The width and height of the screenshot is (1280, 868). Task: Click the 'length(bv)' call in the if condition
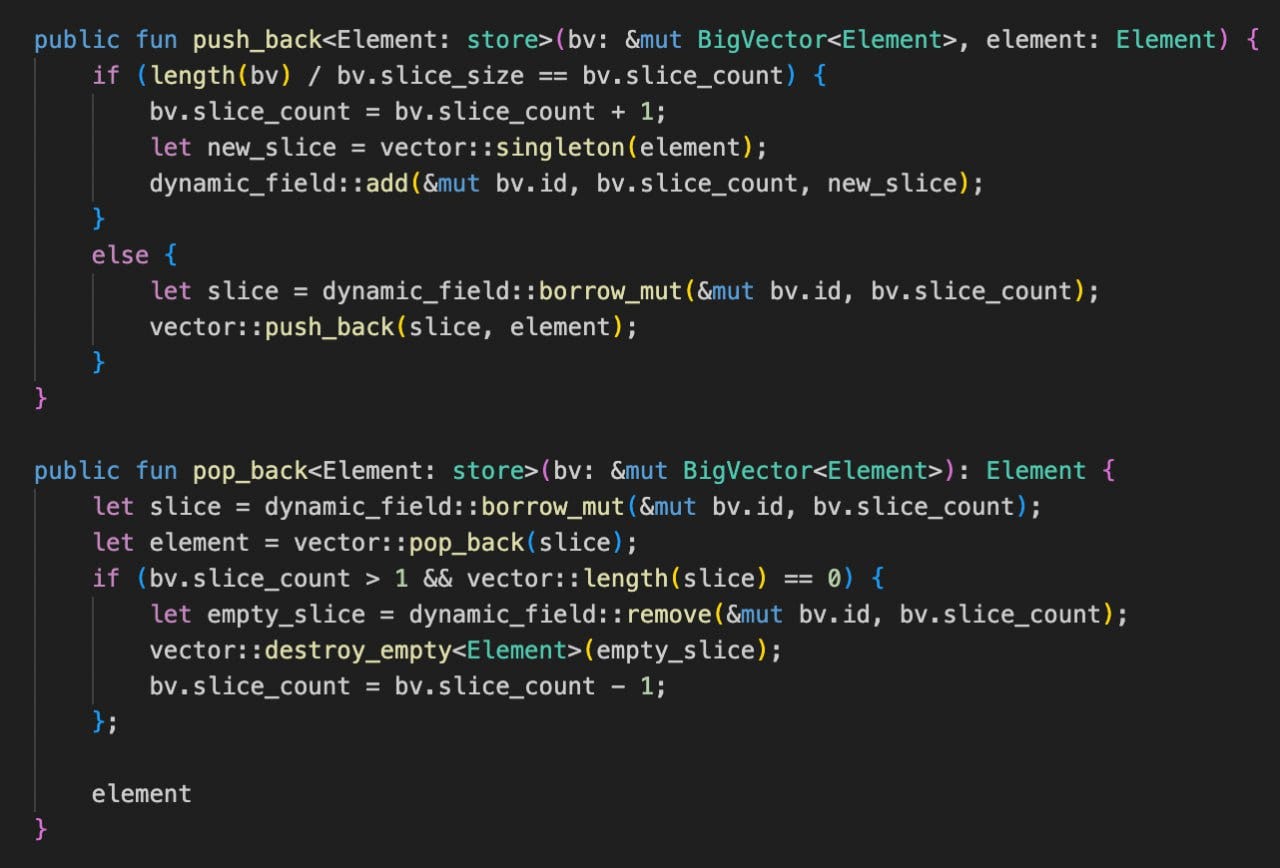tap(221, 76)
